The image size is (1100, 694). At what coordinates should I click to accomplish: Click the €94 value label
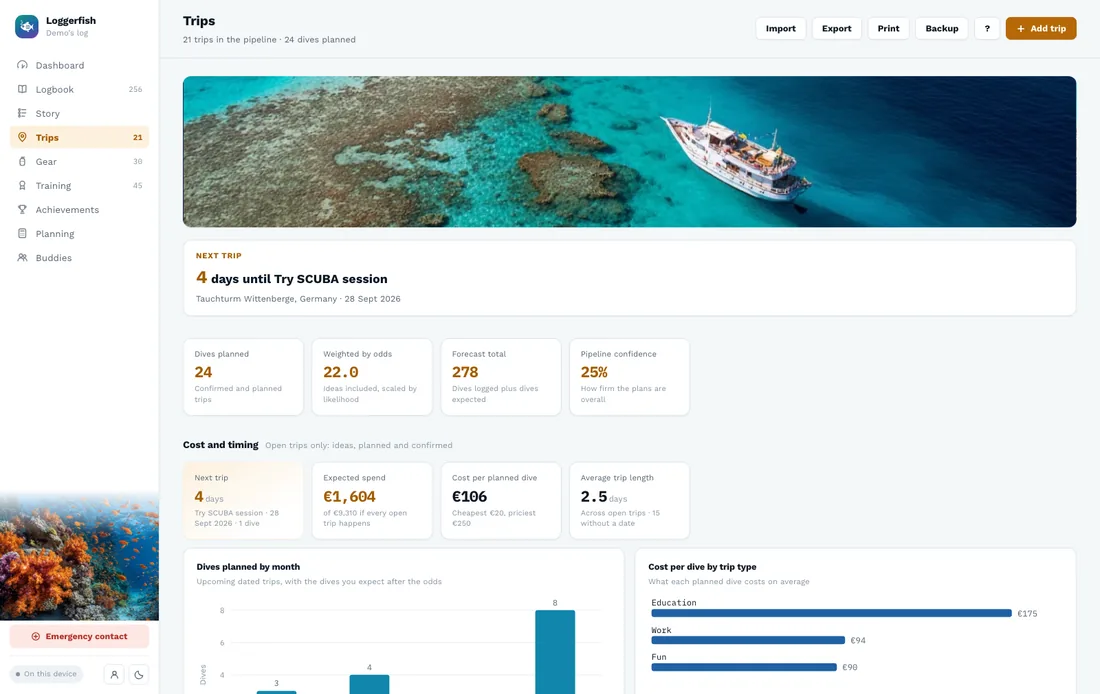[x=858, y=640]
